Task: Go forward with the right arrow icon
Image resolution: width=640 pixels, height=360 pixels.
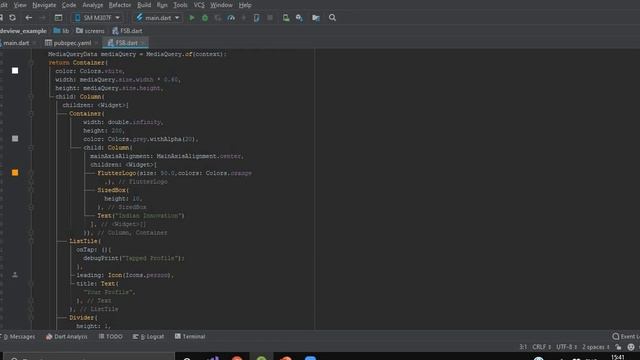Action: coord(42,18)
